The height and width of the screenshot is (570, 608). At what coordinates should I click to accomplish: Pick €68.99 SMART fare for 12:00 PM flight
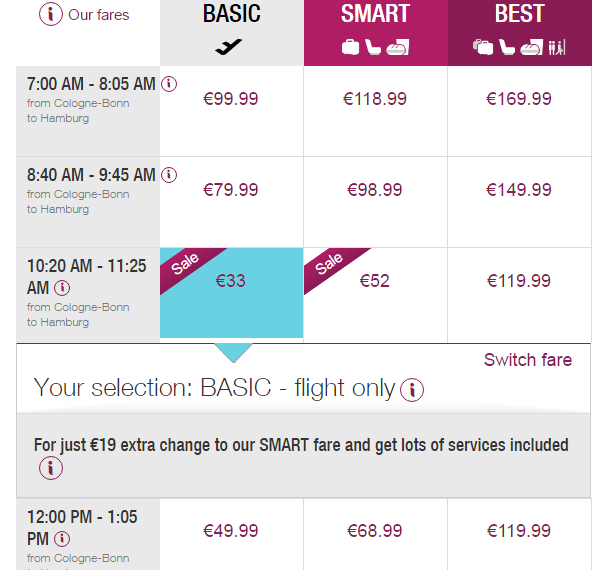pos(375,530)
